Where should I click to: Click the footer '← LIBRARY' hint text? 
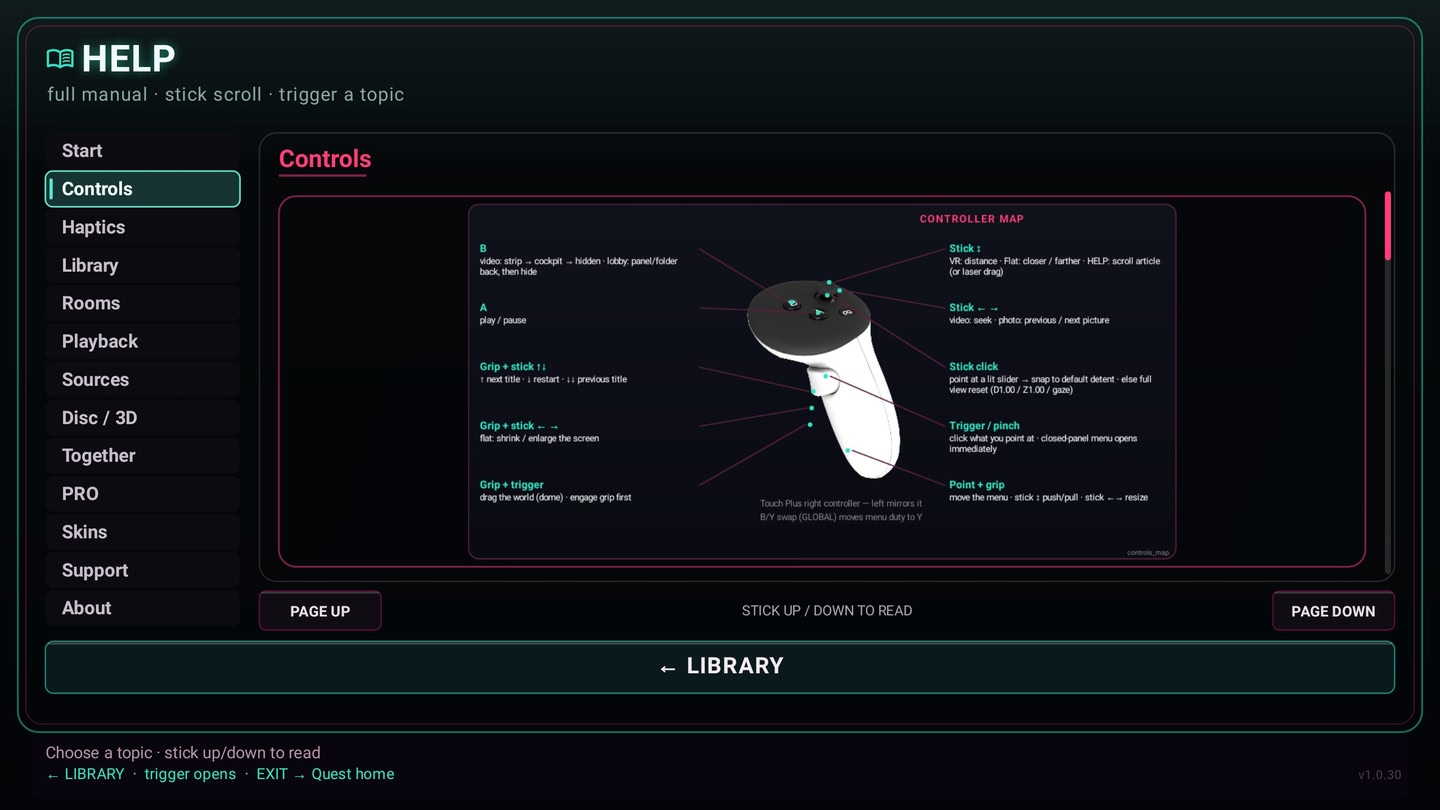click(86, 774)
